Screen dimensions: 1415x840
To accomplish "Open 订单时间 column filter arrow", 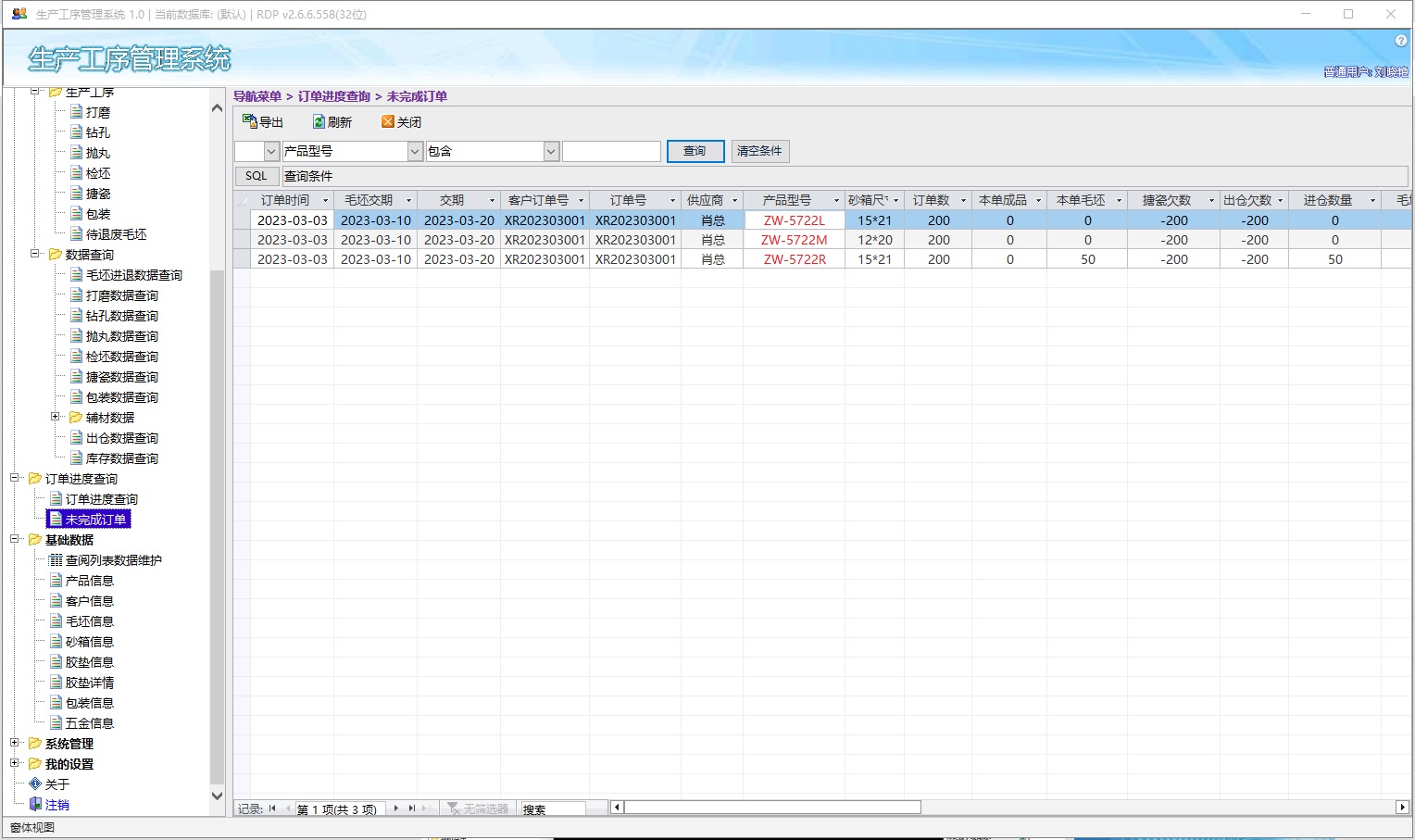I will coord(325,201).
